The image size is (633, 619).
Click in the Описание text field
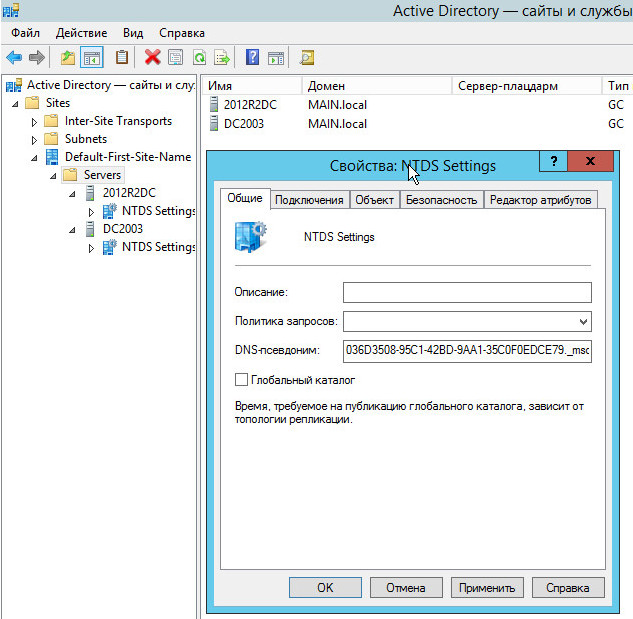467,292
